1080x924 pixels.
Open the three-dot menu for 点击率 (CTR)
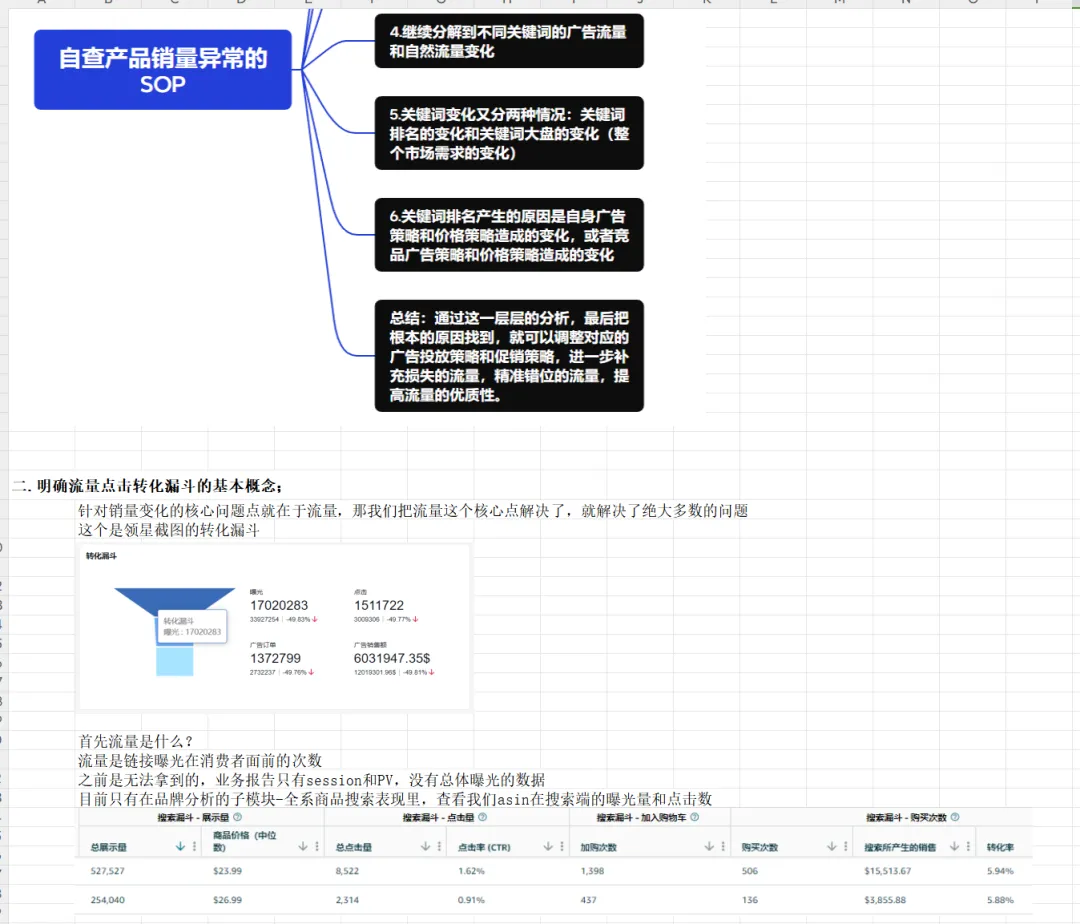pos(562,846)
